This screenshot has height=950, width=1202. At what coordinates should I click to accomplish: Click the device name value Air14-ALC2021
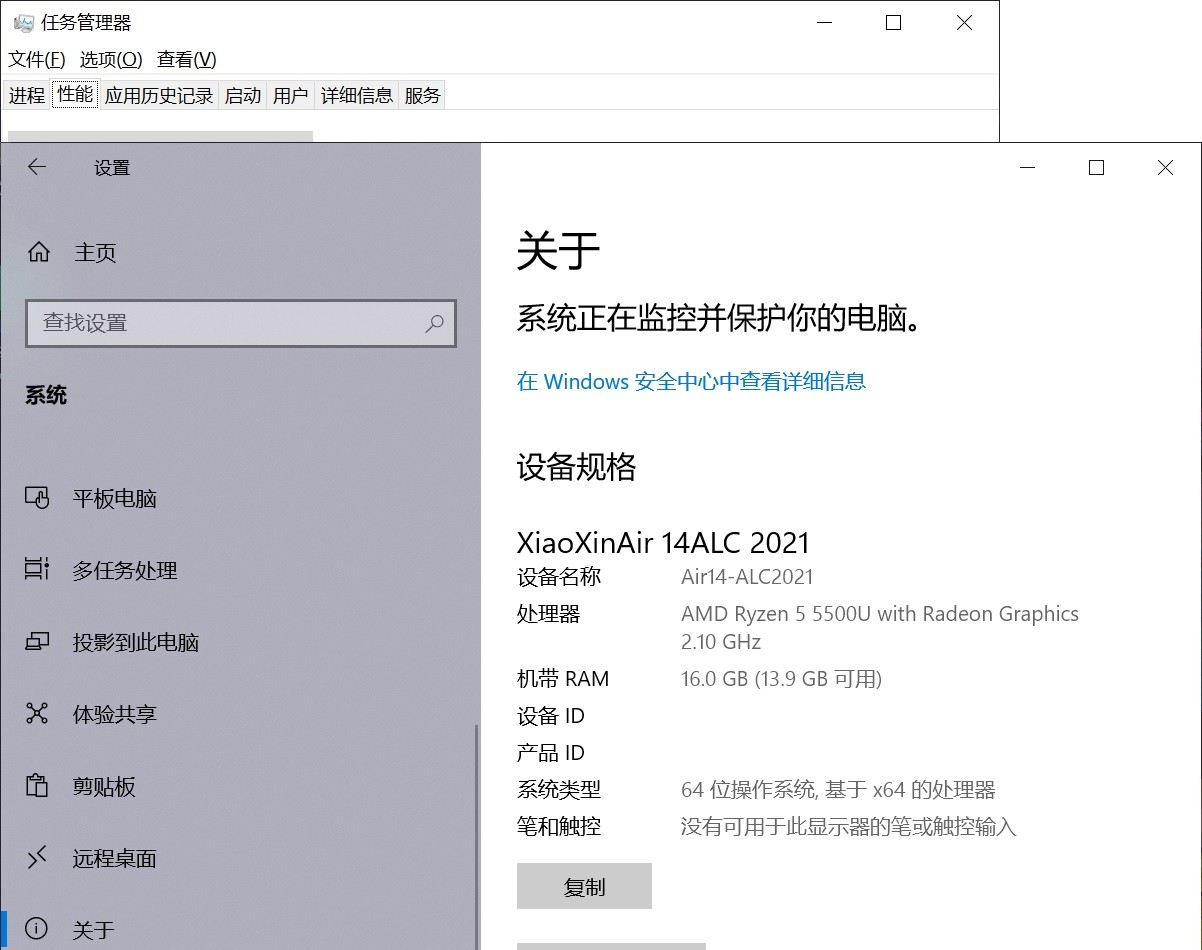click(x=747, y=577)
